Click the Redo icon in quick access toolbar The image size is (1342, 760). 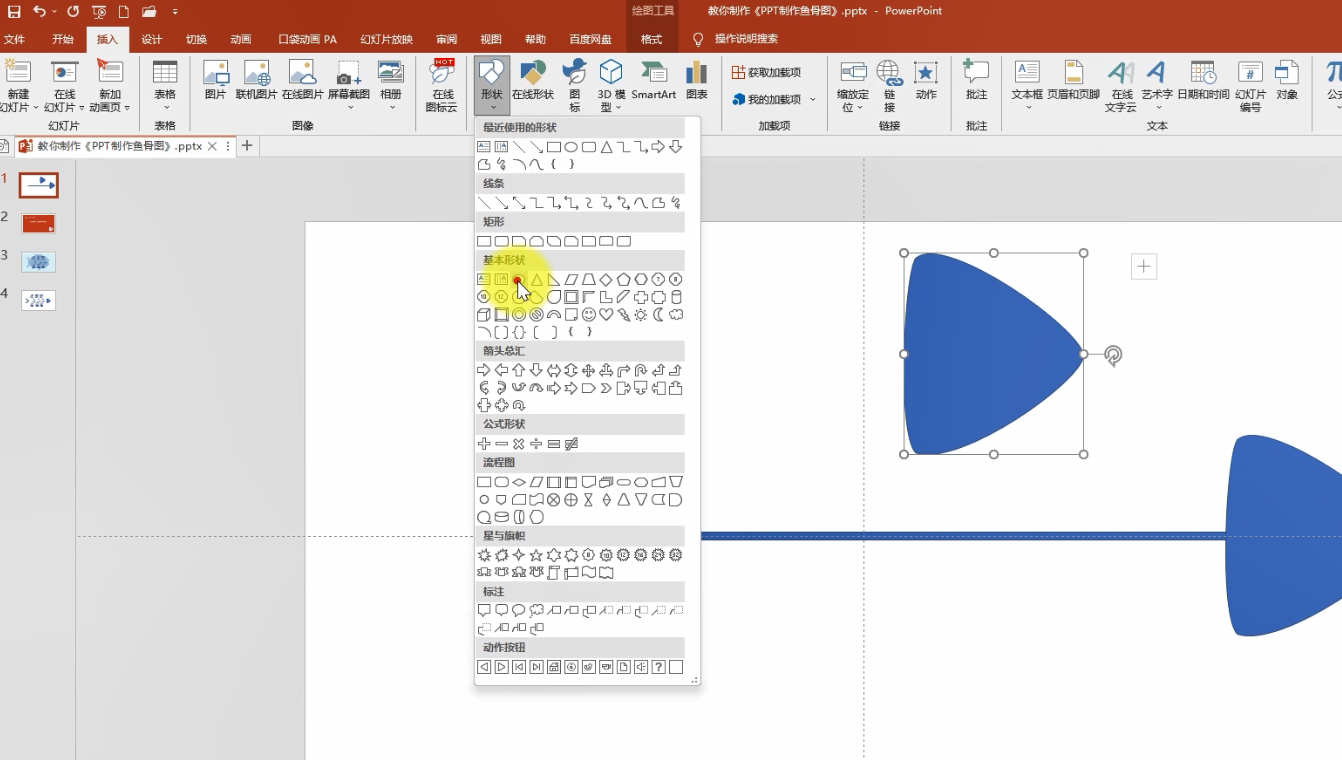click(73, 12)
